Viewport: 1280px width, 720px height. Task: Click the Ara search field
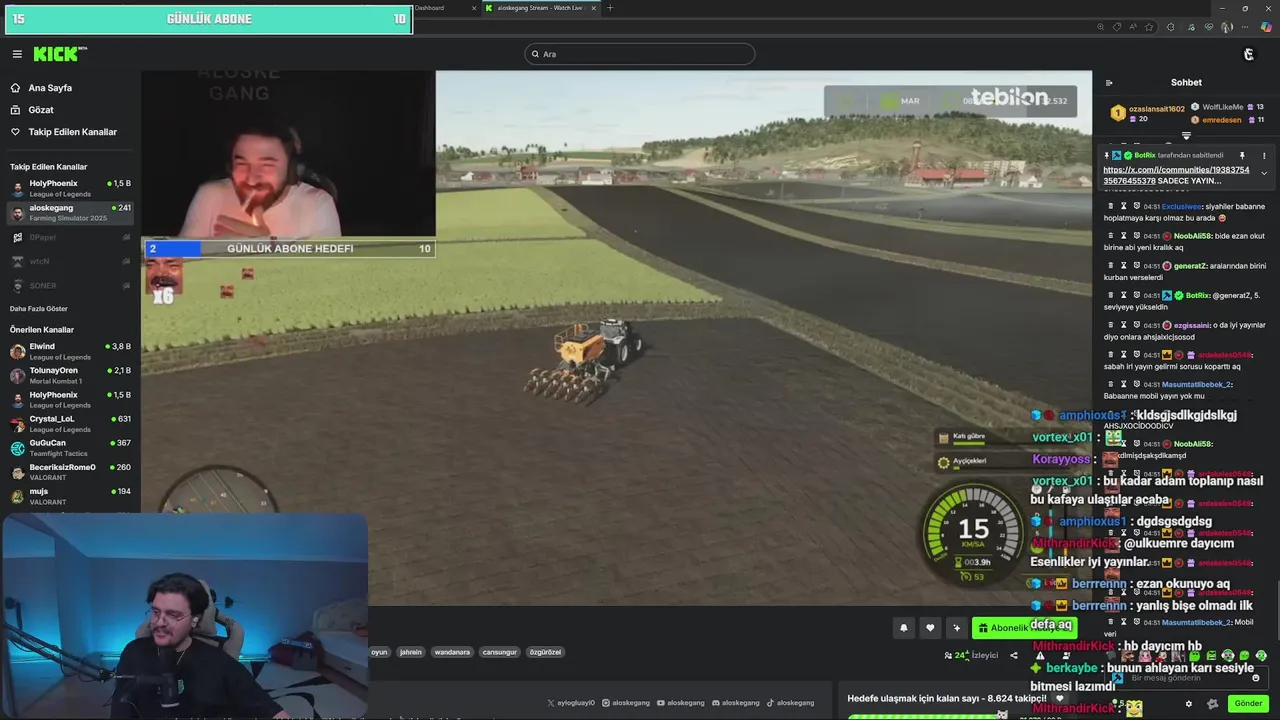(x=640, y=54)
